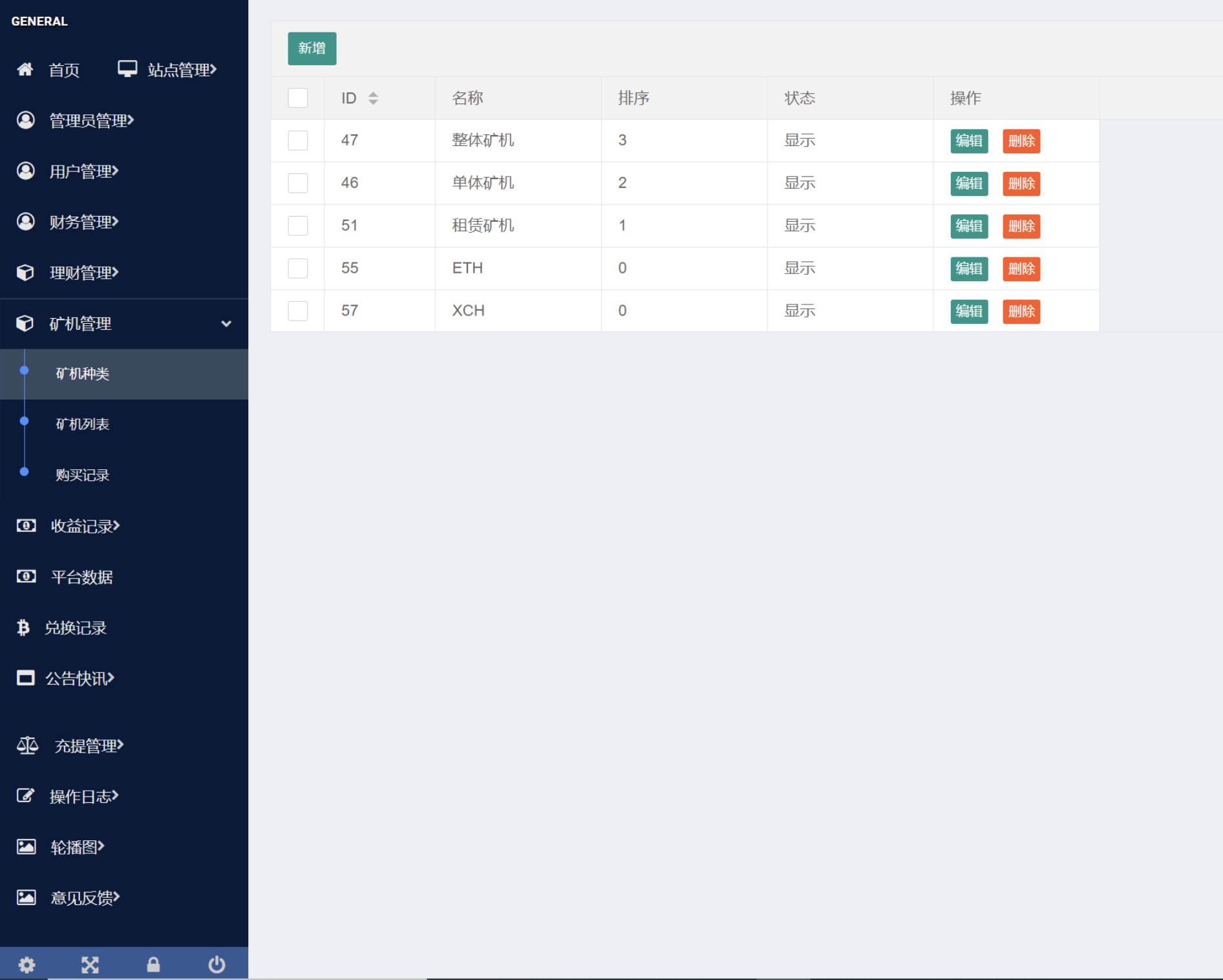Click 删除 for the XCH row
Viewport: 1223px width, 980px height.
coord(1021,312)
